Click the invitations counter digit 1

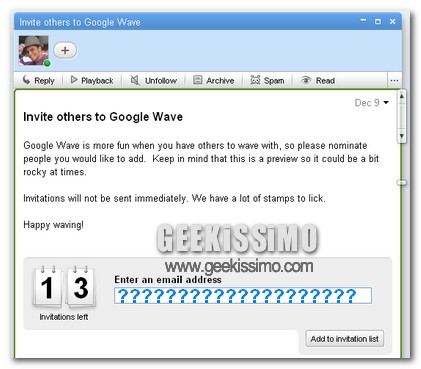click(47, 288)
